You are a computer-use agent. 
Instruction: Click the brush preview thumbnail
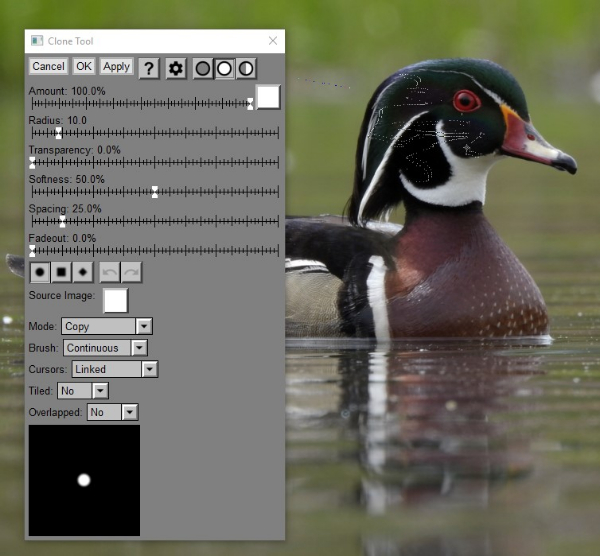point(84,480)
